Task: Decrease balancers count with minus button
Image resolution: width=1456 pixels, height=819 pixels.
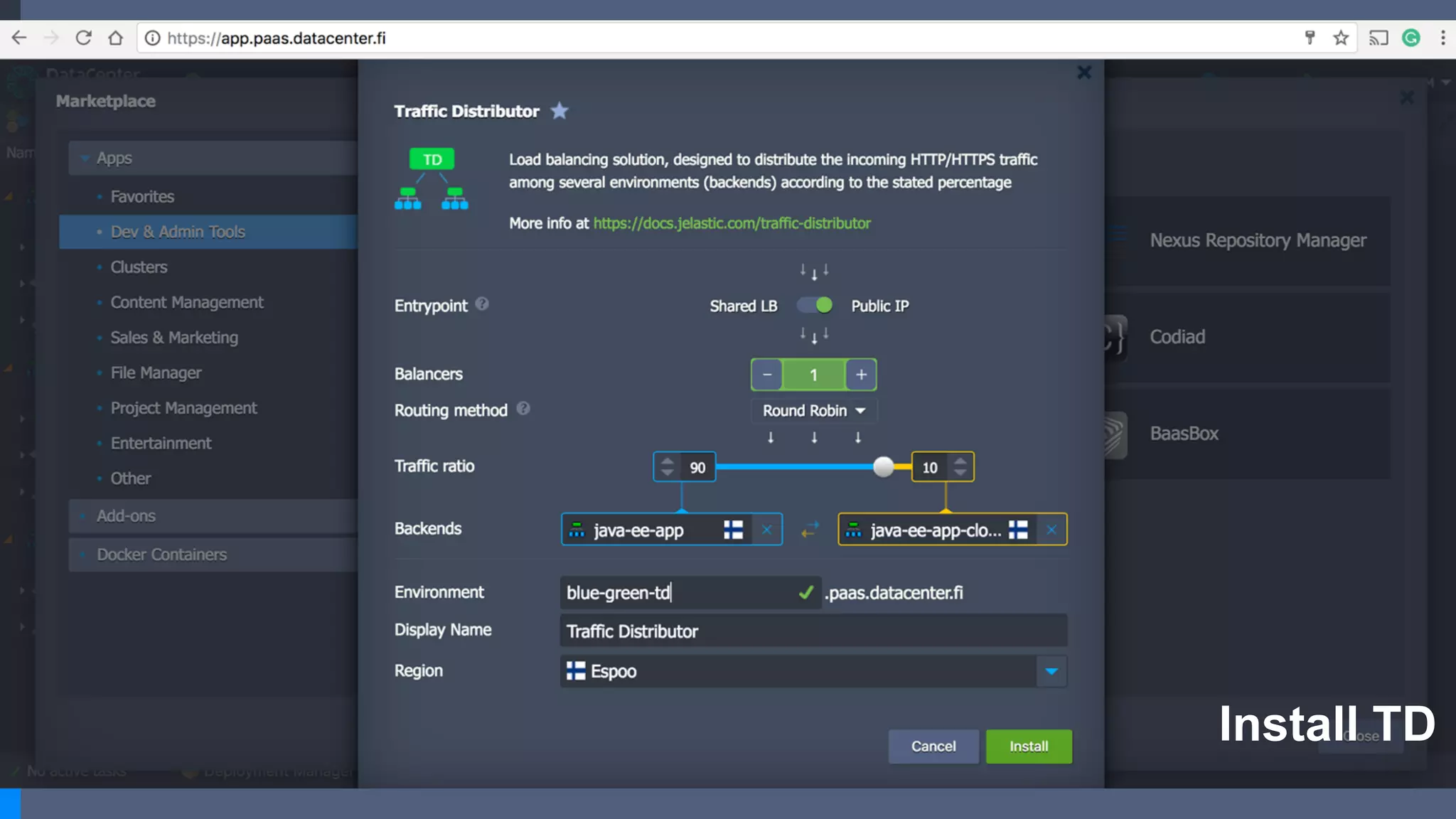Action: click(x=767, y=375)
